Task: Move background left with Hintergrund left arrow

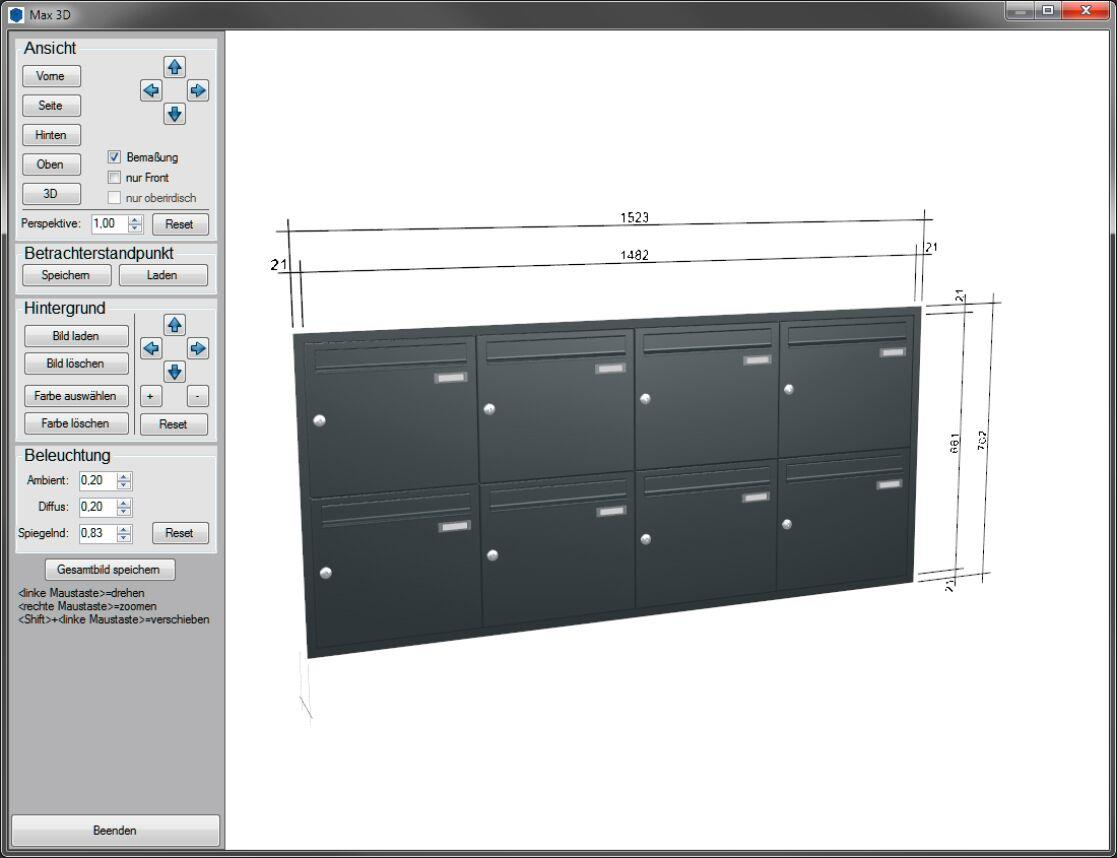Action: tap(151, 348)
